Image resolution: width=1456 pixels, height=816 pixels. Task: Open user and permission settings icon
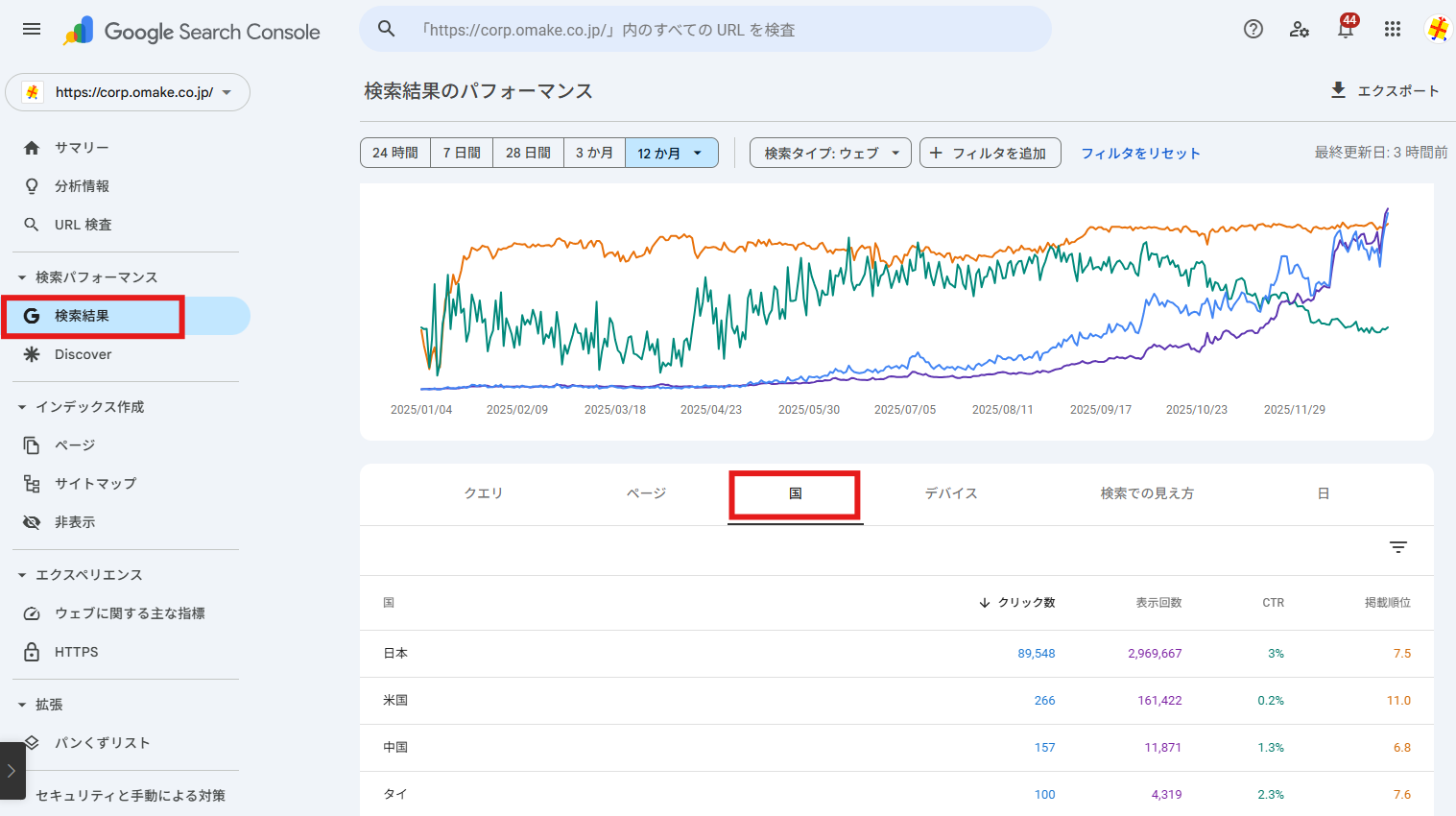[x=1300, y=29]
